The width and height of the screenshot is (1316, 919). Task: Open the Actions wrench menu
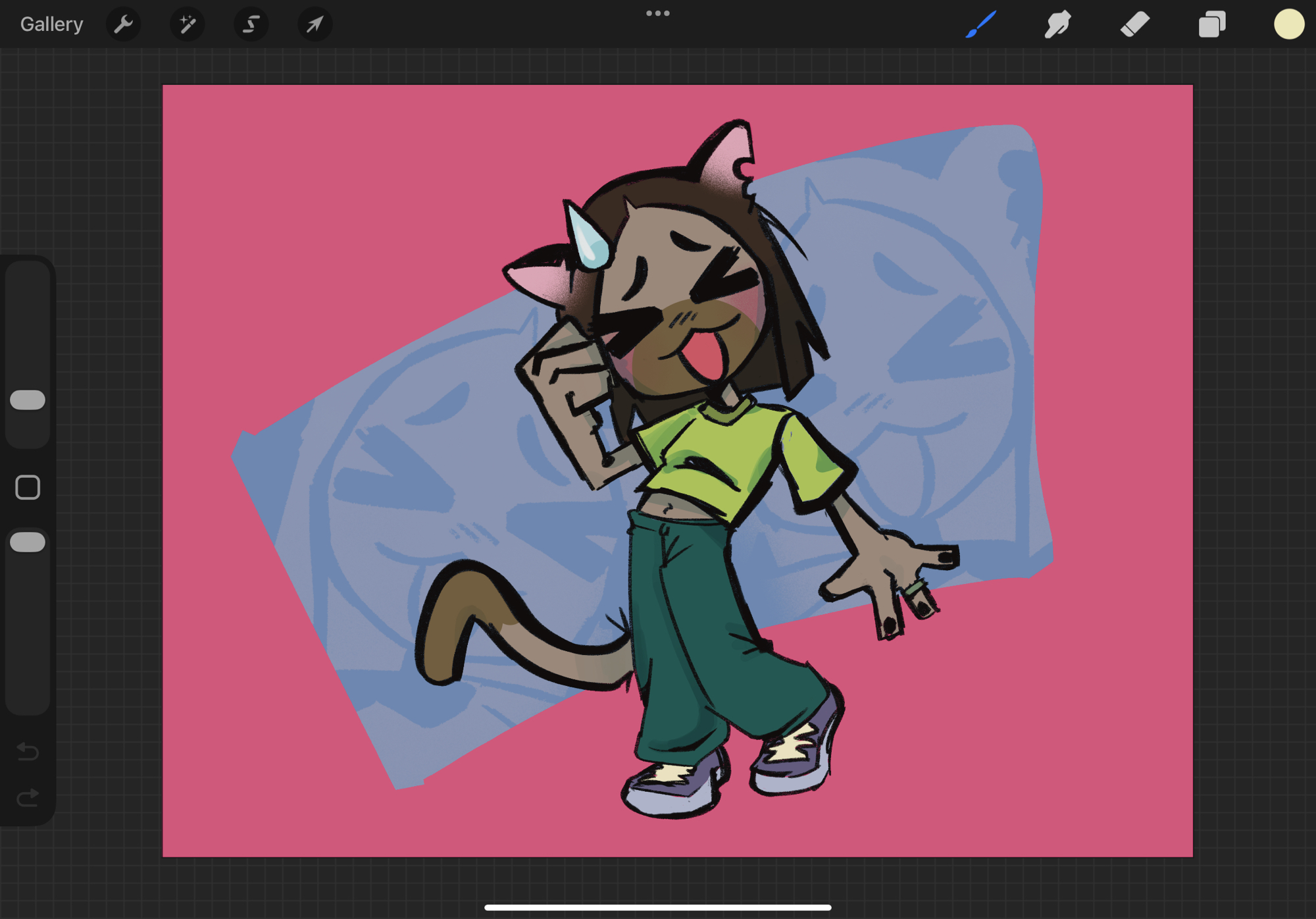(123, 24)
